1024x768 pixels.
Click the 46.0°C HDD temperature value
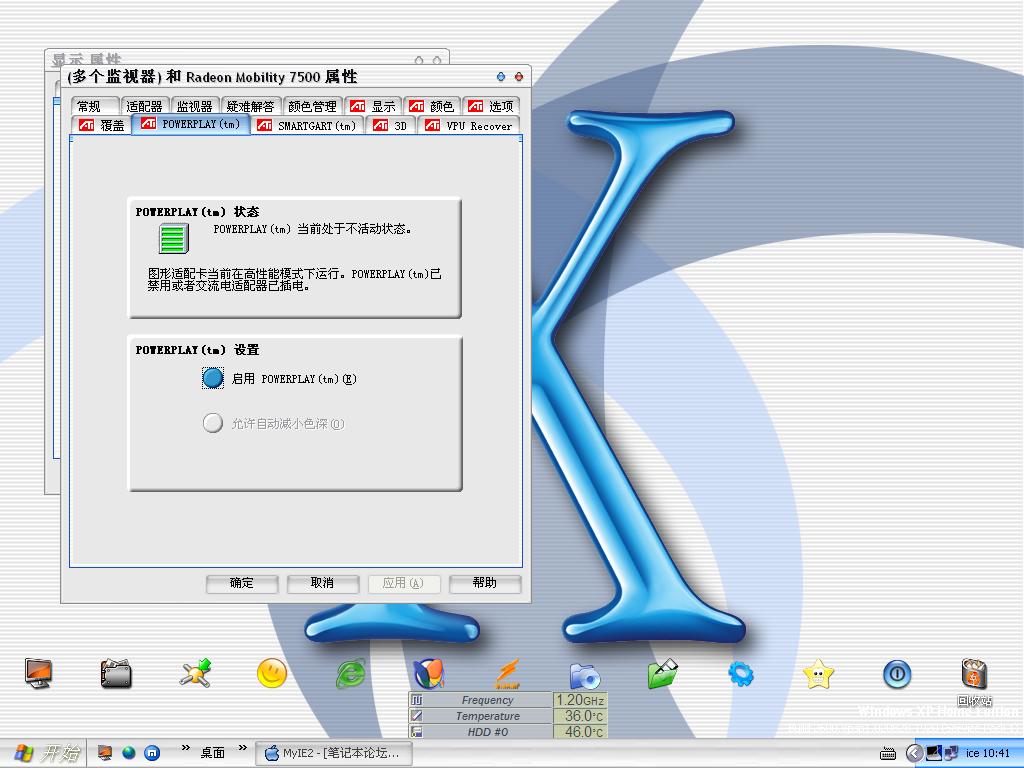pyautogui.click(x=581, y=732)
